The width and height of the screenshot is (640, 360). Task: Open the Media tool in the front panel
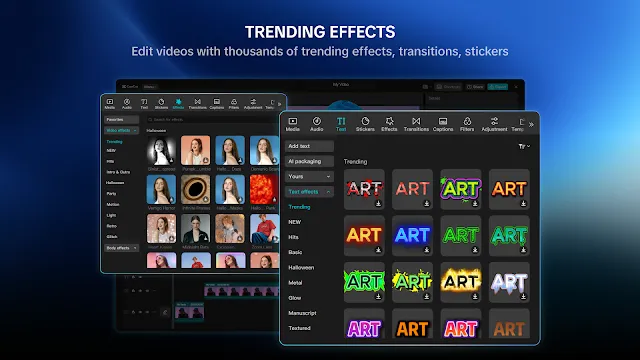(x=292, y=124)
